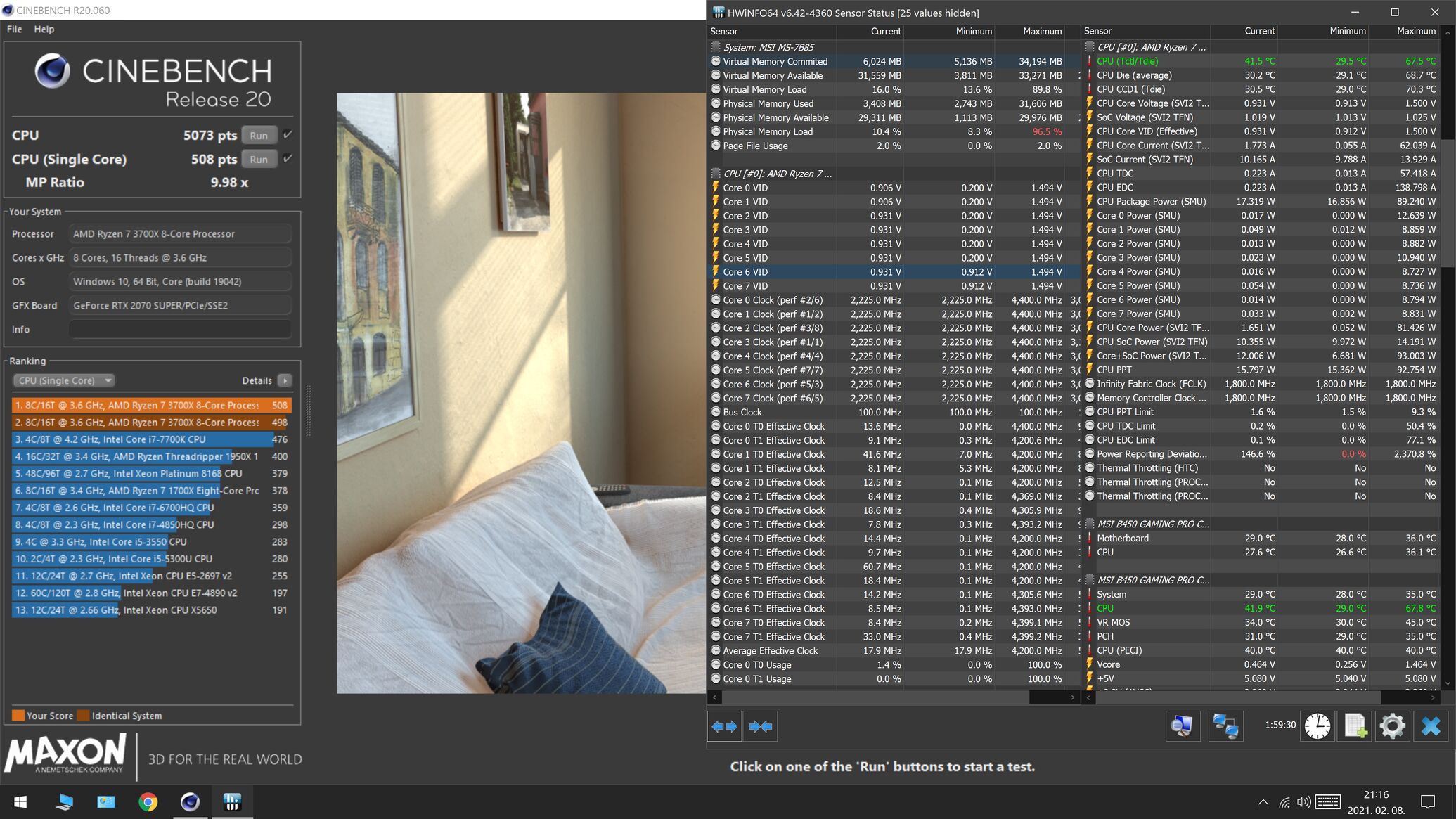
Task: Select Xeon Platinum 8168 ranking entry
Action: (x=152, y=473)
